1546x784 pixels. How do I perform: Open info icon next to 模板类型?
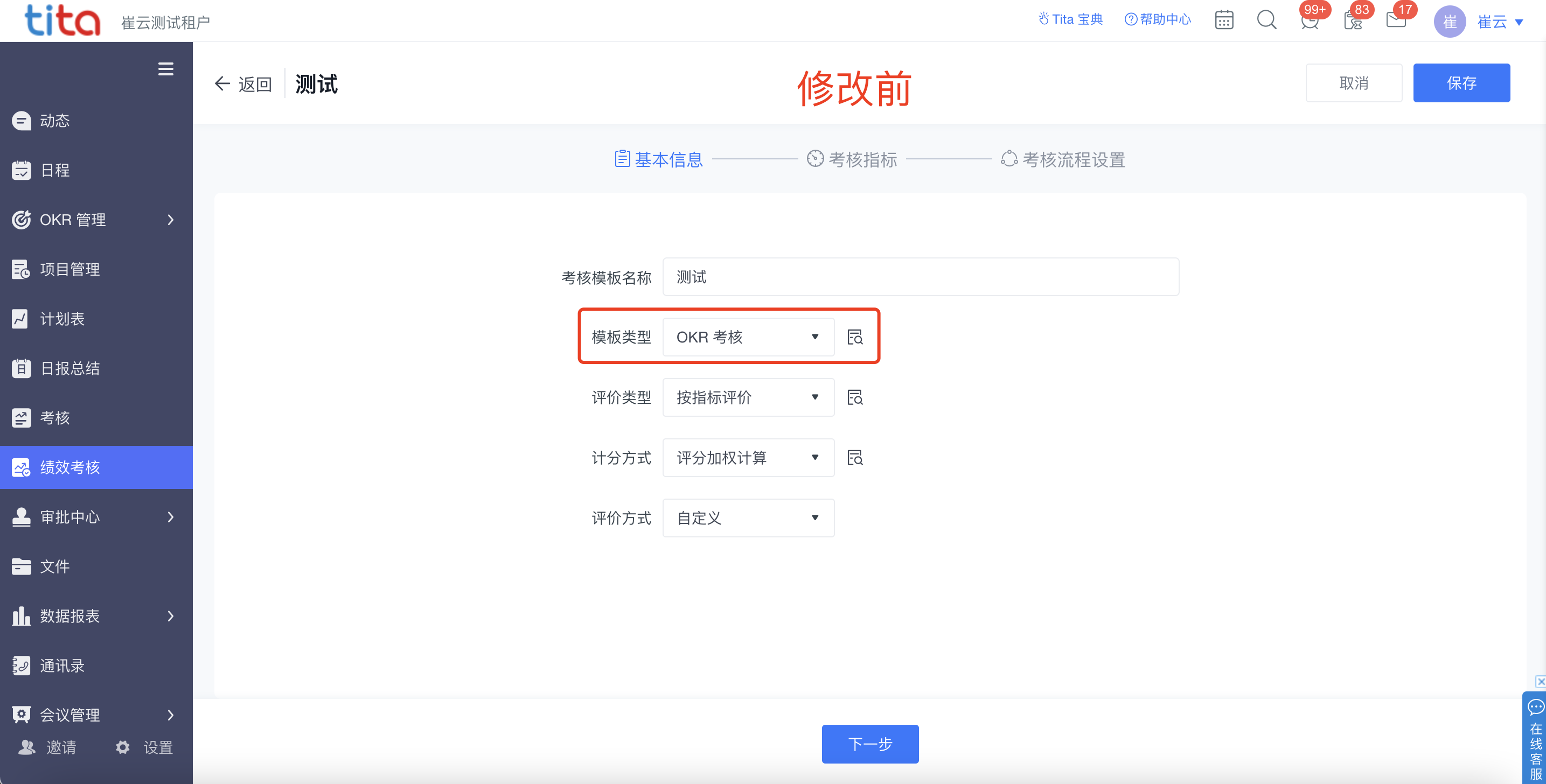pyautogui.click(x=855, y=337)
